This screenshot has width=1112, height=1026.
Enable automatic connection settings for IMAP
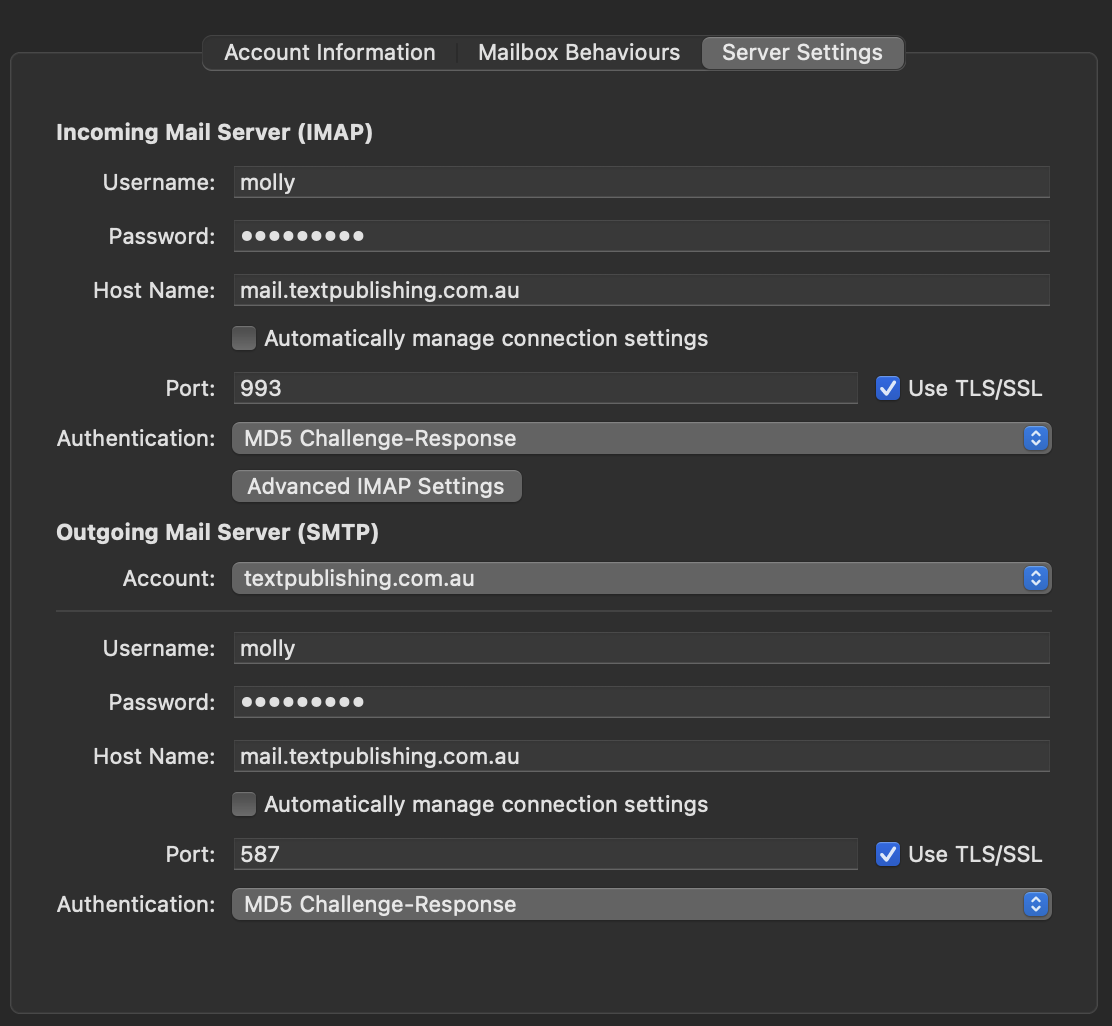(244, 338)
